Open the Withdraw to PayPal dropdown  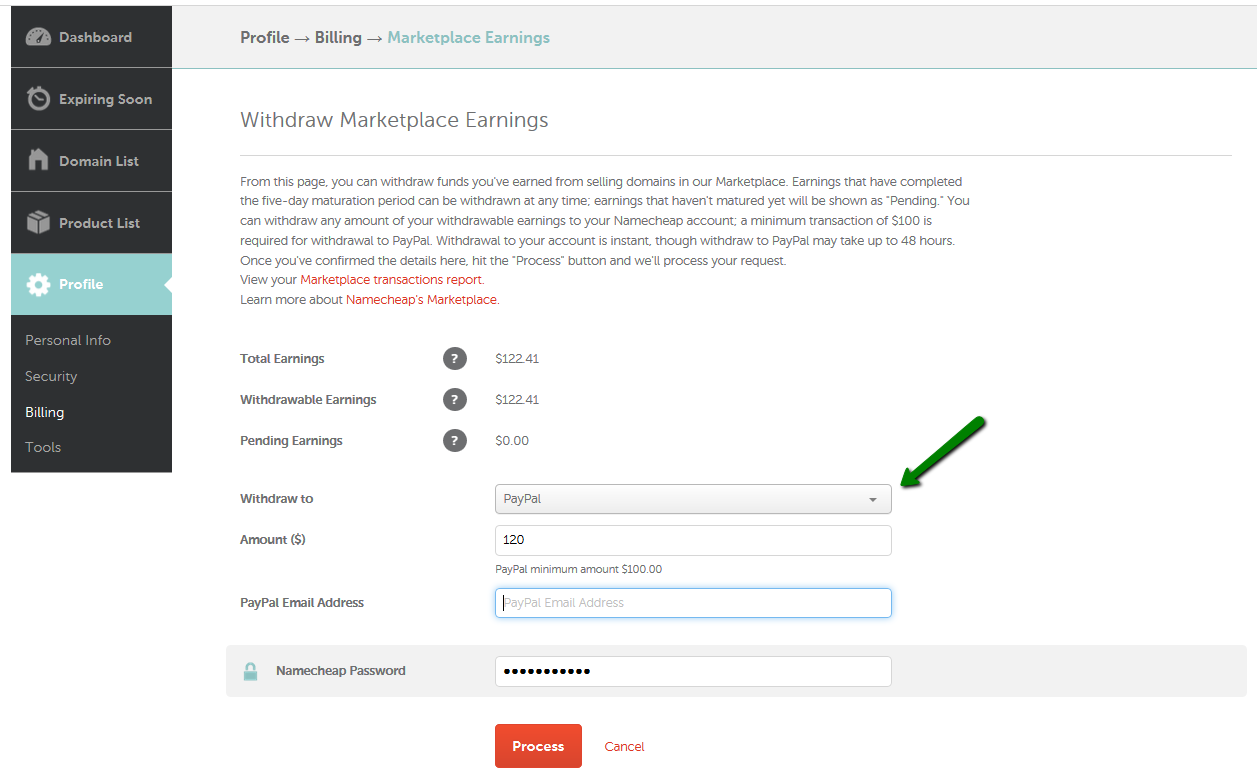(693, 499)
